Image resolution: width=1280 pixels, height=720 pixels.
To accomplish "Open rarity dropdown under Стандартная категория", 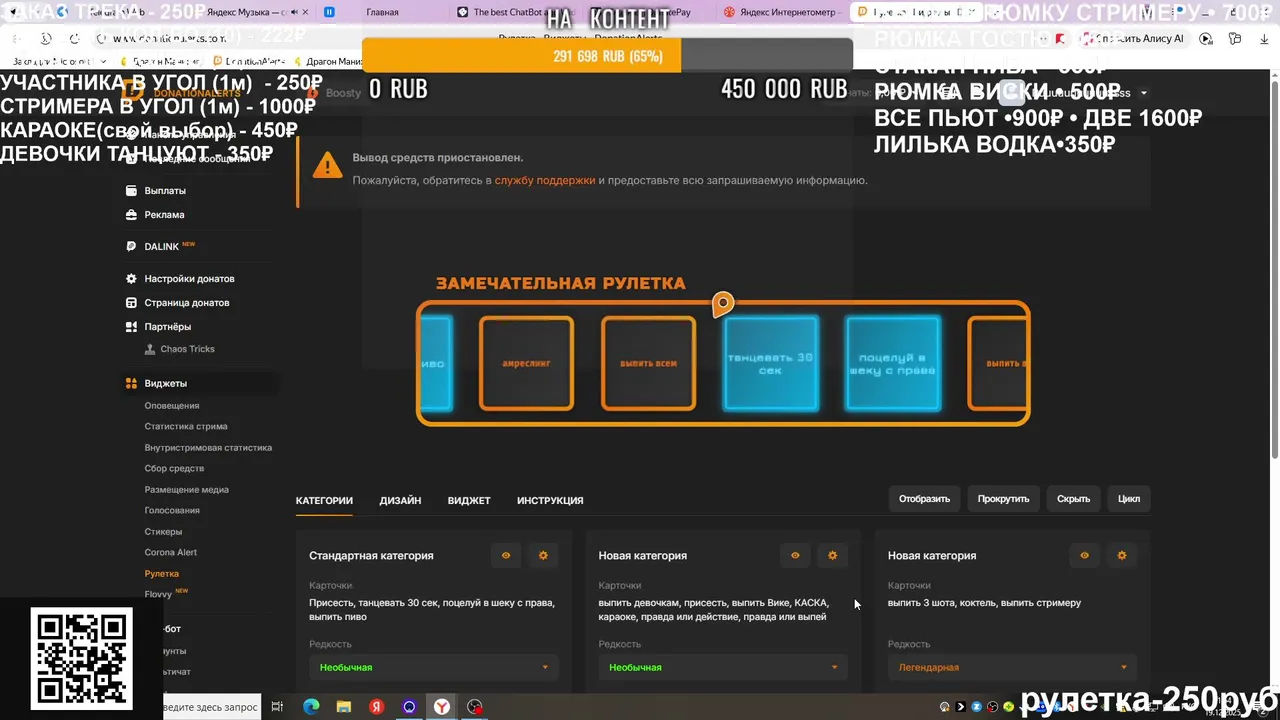I will pyautogui.click(x=433, y=667).
